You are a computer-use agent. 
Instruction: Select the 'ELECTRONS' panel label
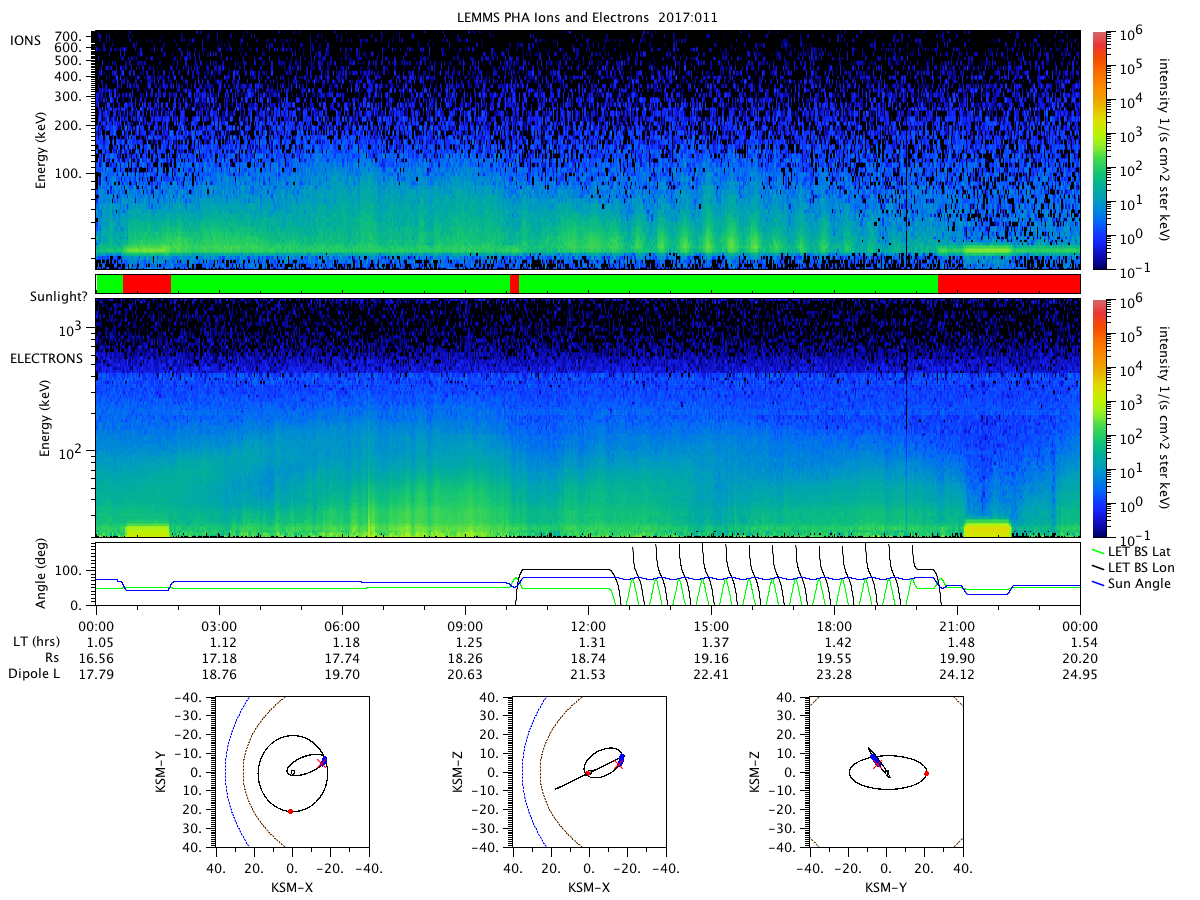coord(47,358)
